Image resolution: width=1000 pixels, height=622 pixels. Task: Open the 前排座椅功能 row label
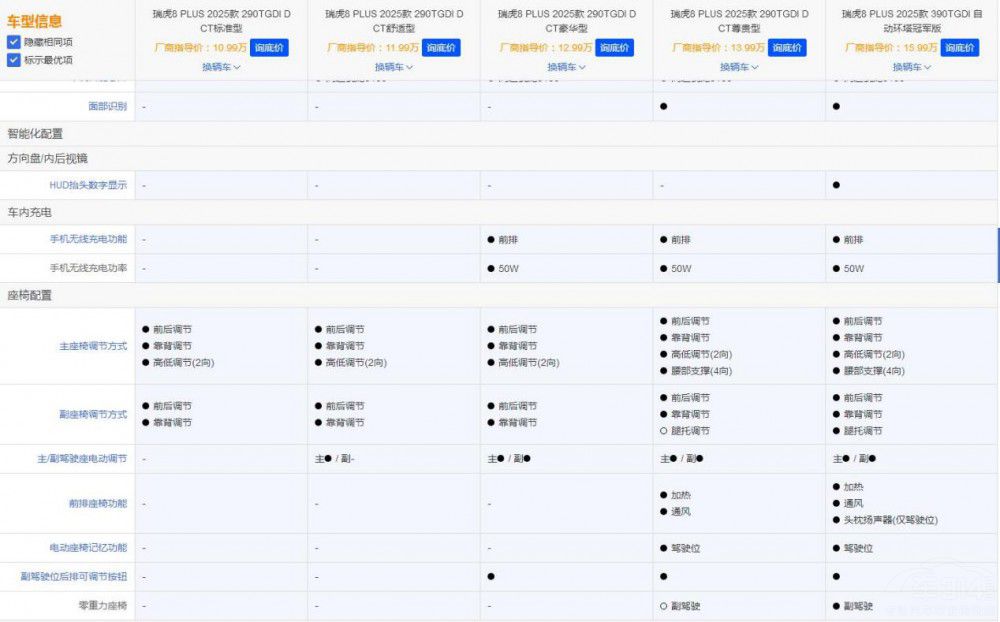tap(98, 503)
